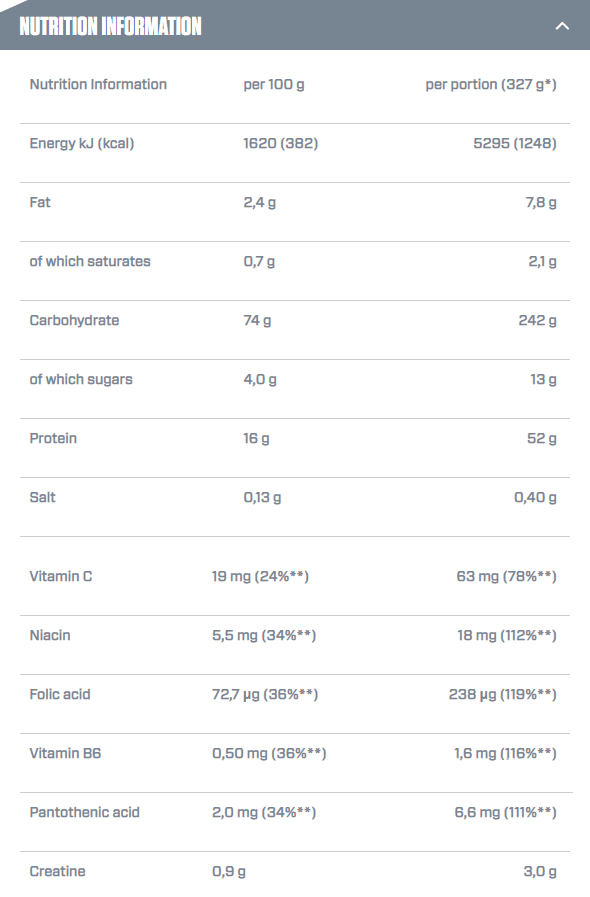Click the 'of which saturates' row label
This screenshot has height=897, width=590.
[90, 261]
